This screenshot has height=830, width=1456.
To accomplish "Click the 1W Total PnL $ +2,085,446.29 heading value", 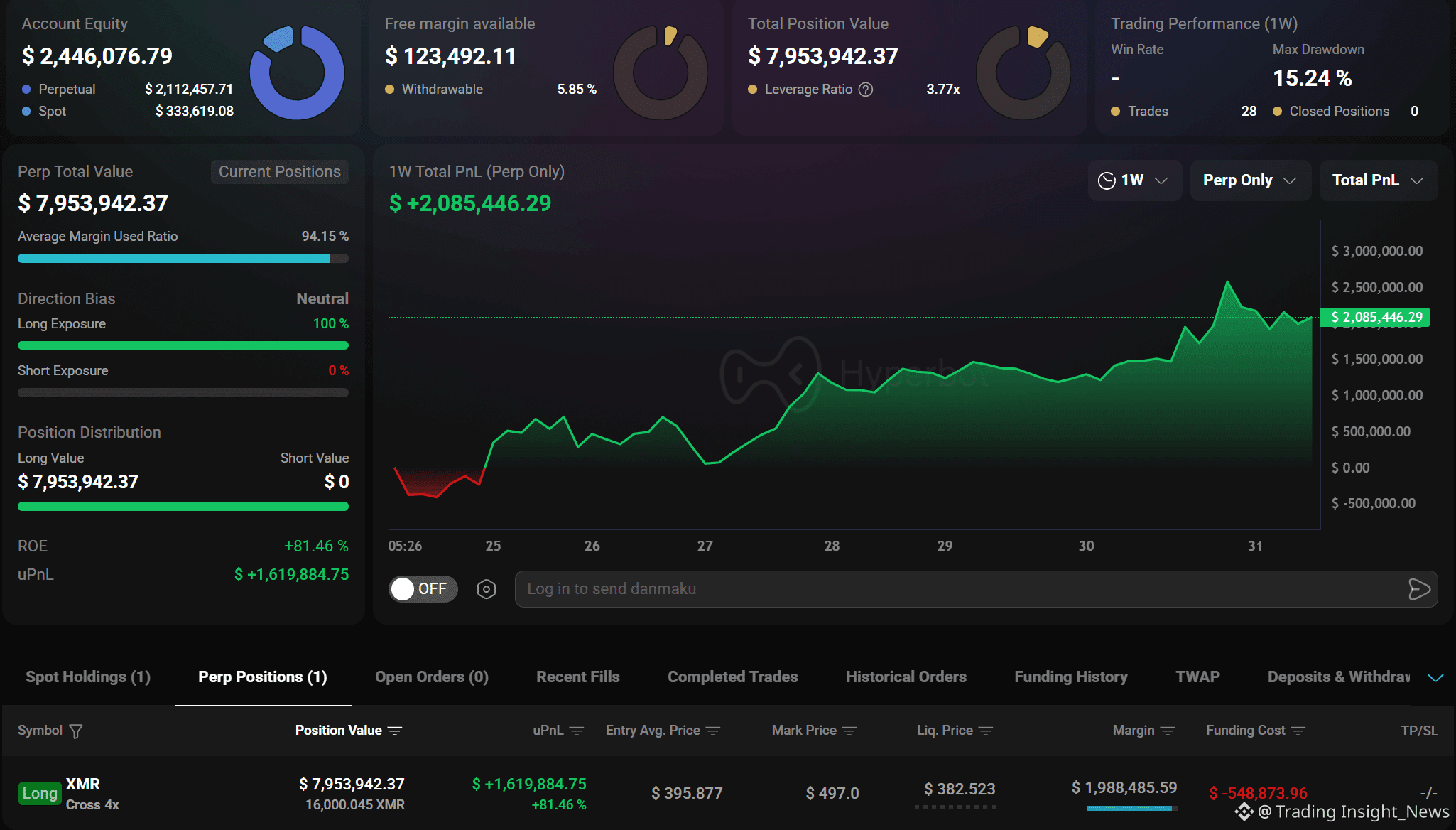I will pos(470,204).
